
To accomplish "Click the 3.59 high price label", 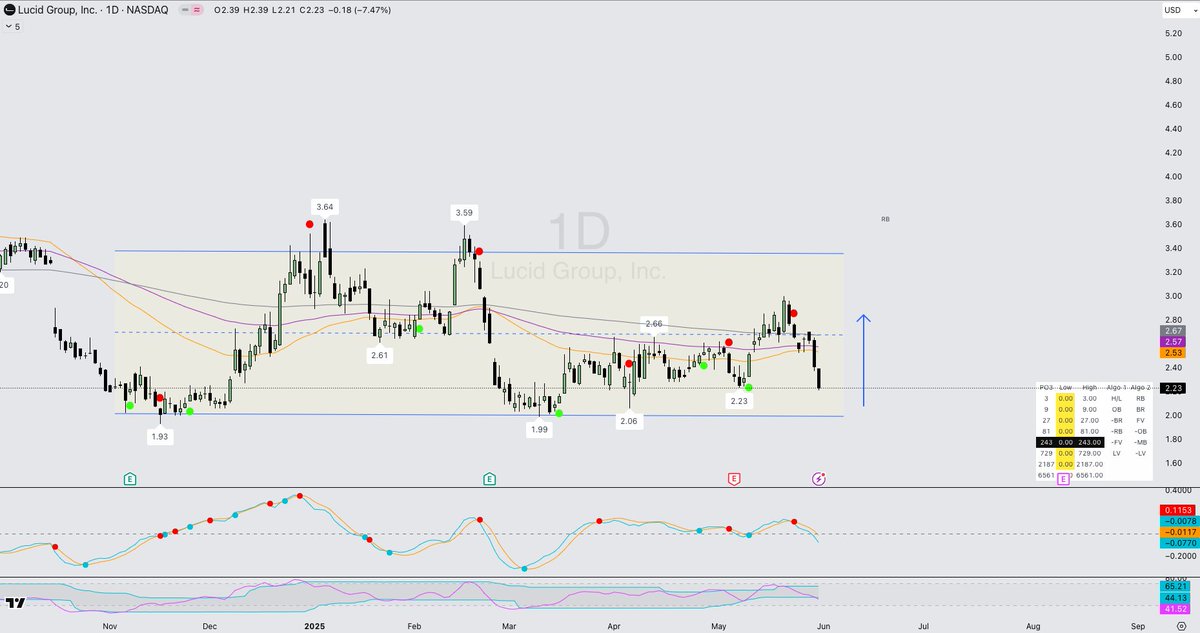I will click(464, 213).
